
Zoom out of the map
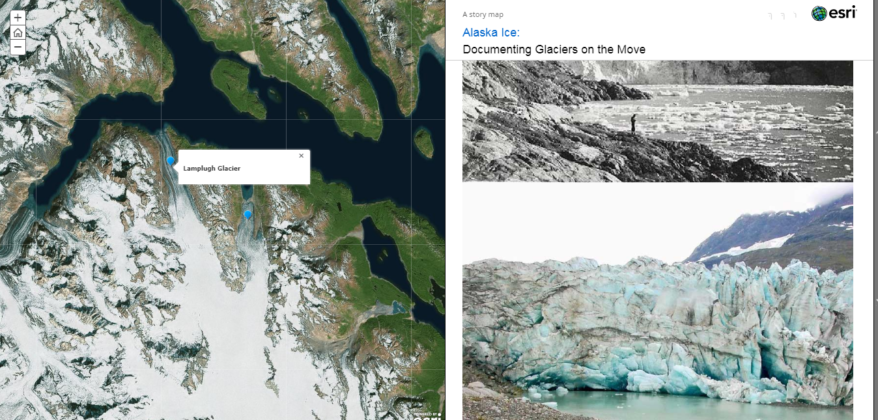[18, 46]
